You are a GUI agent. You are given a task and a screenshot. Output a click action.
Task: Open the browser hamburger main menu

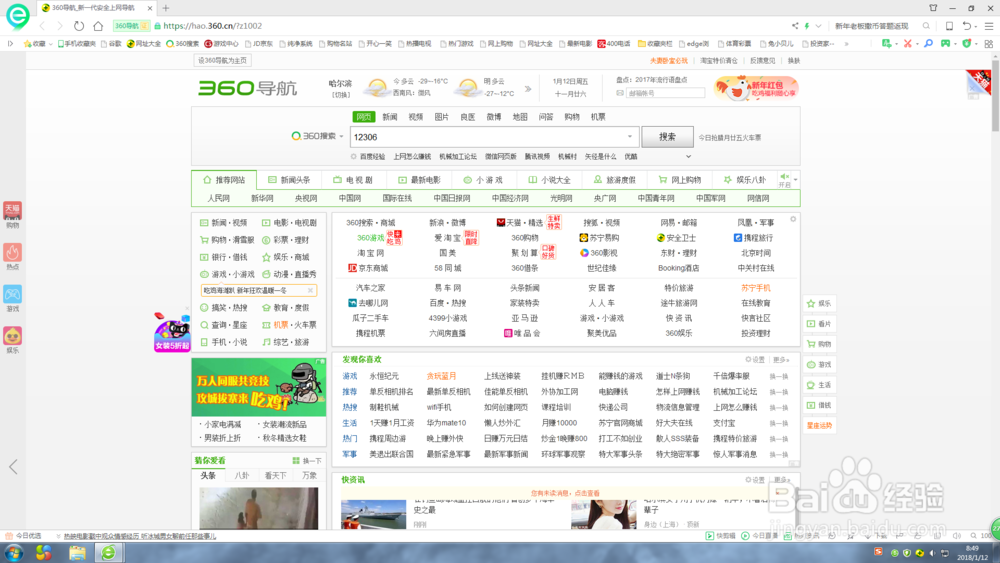(989, 26)
